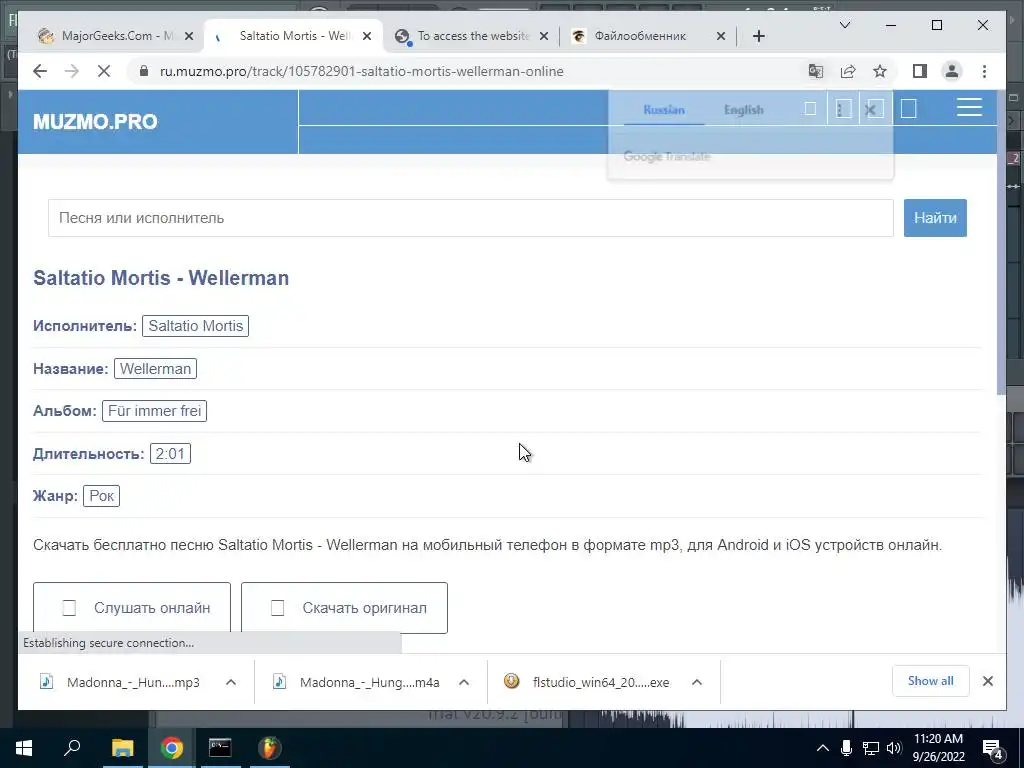
Task: Click the Chrome taskbar icon
Action: click(x=172, y=748)
